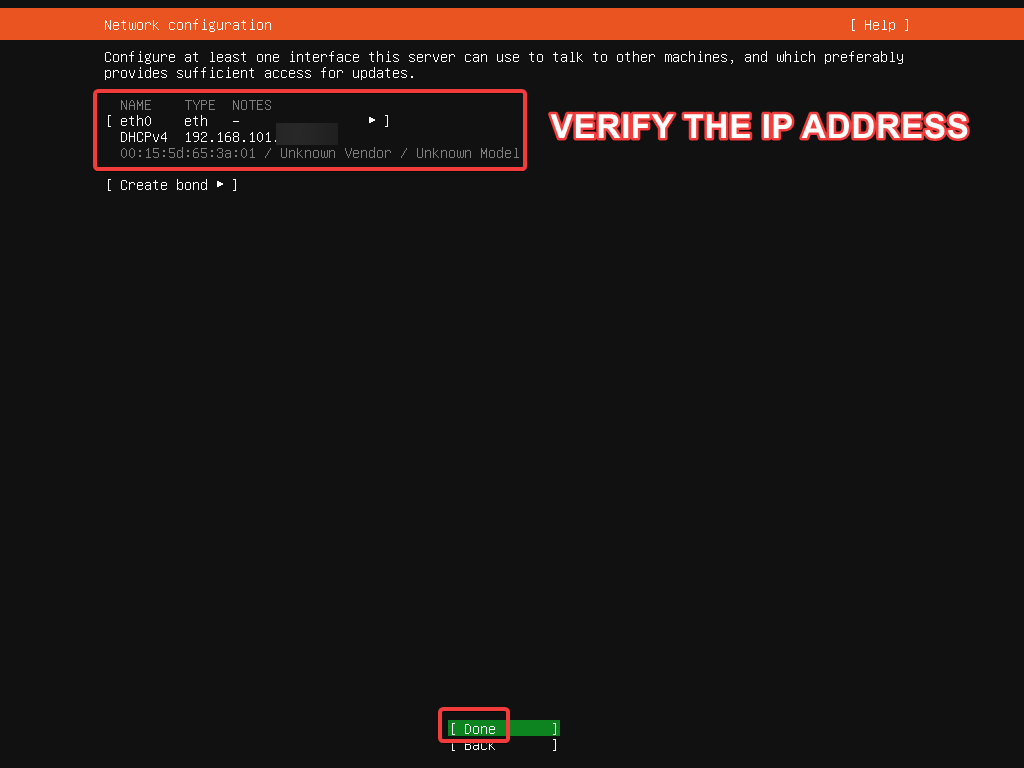This screenshot has height=768, width=1024.
Task: Expand the eth0 interface options arrow
Action: (371, 120)
